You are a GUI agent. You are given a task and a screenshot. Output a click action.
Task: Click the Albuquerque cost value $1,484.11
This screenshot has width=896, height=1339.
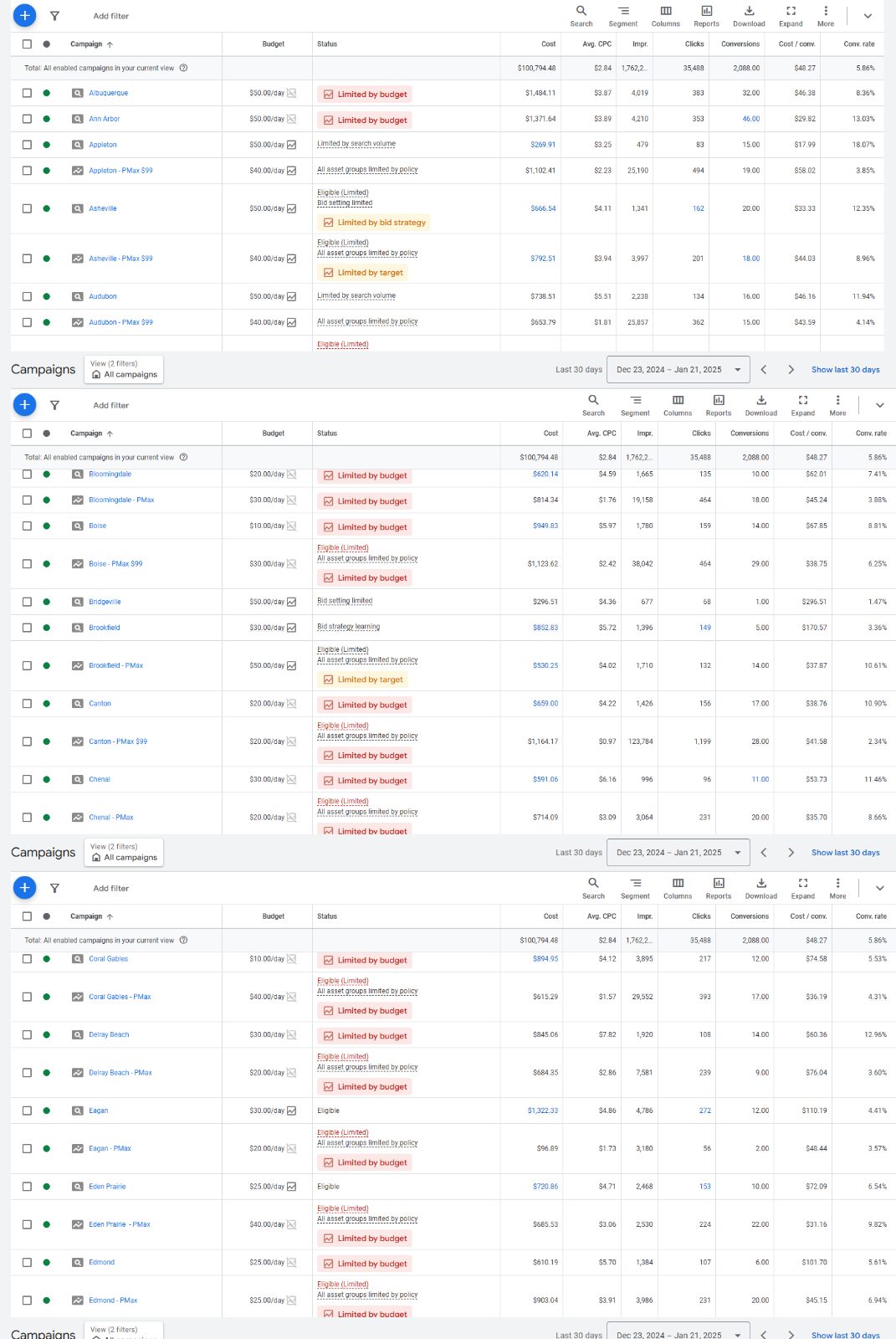coord(540,93)
